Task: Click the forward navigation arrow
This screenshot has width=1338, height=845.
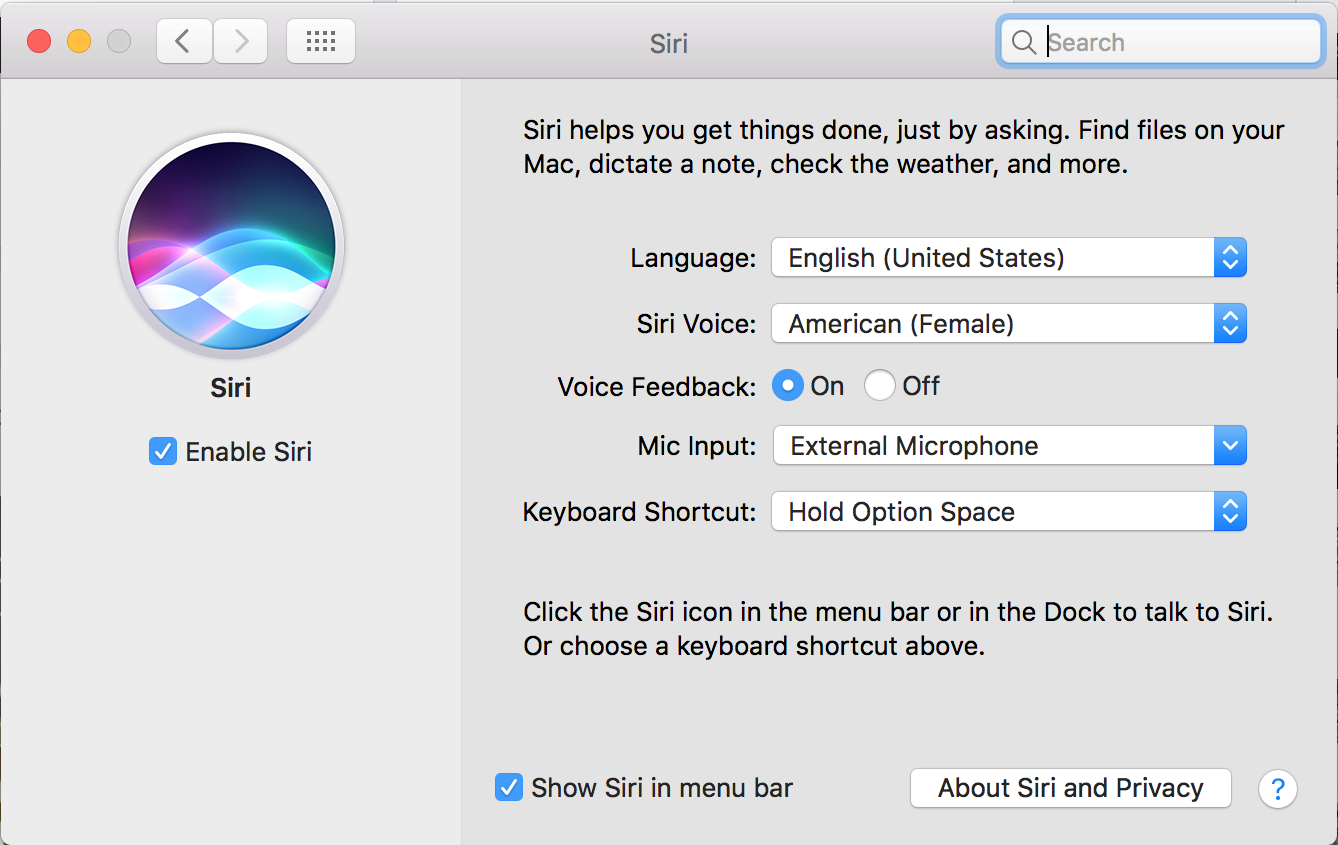Action: (240, 41)
